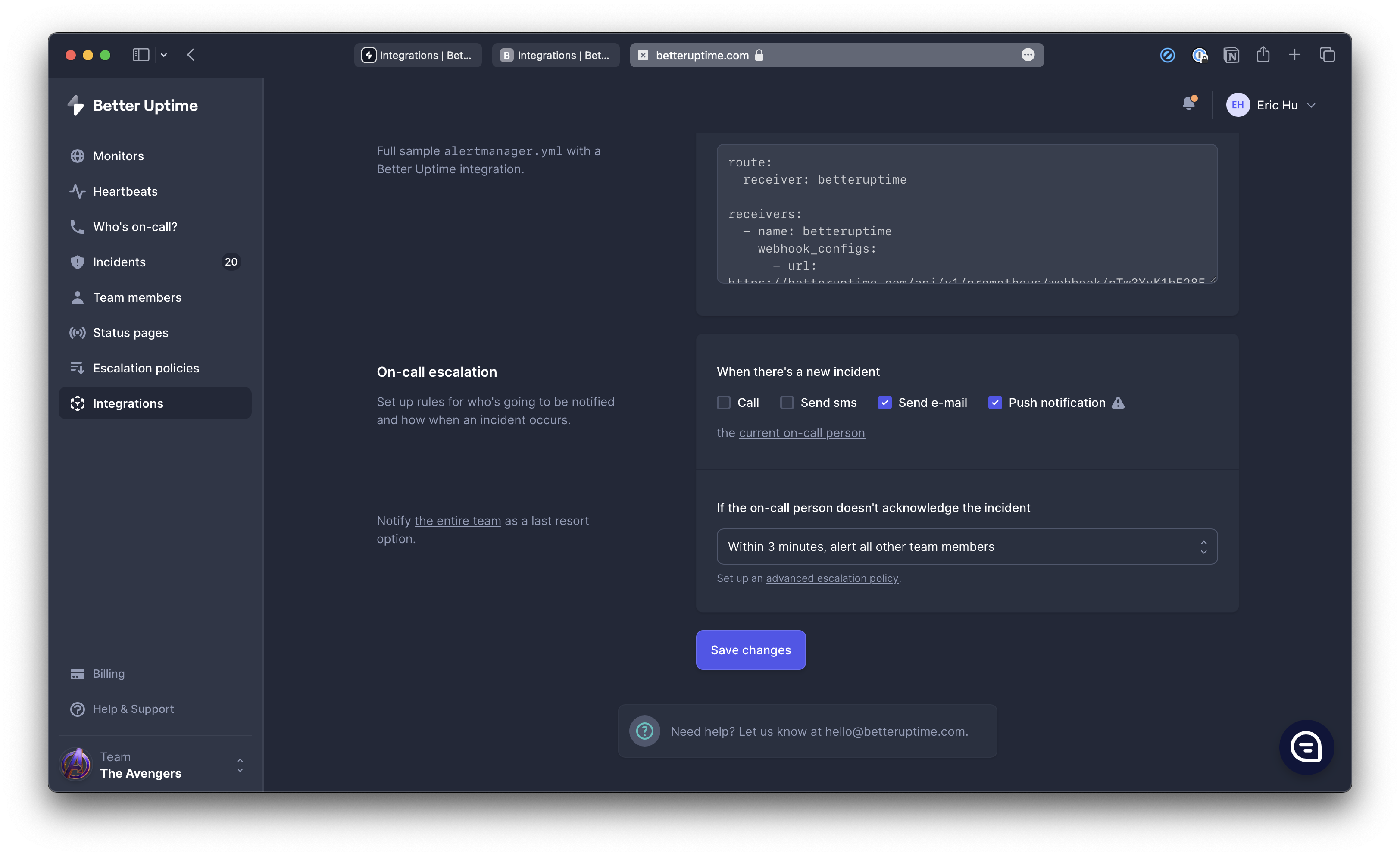Viewport: 1400px width, 856px height.
Task: Click the Notion extension icon
Action: tap(1231, 55)
